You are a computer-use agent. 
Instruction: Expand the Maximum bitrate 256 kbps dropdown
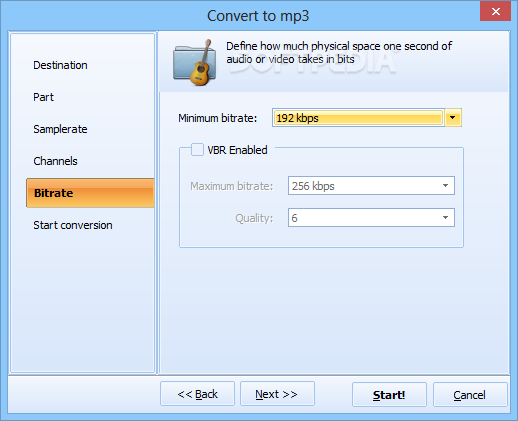click(371, 186)
